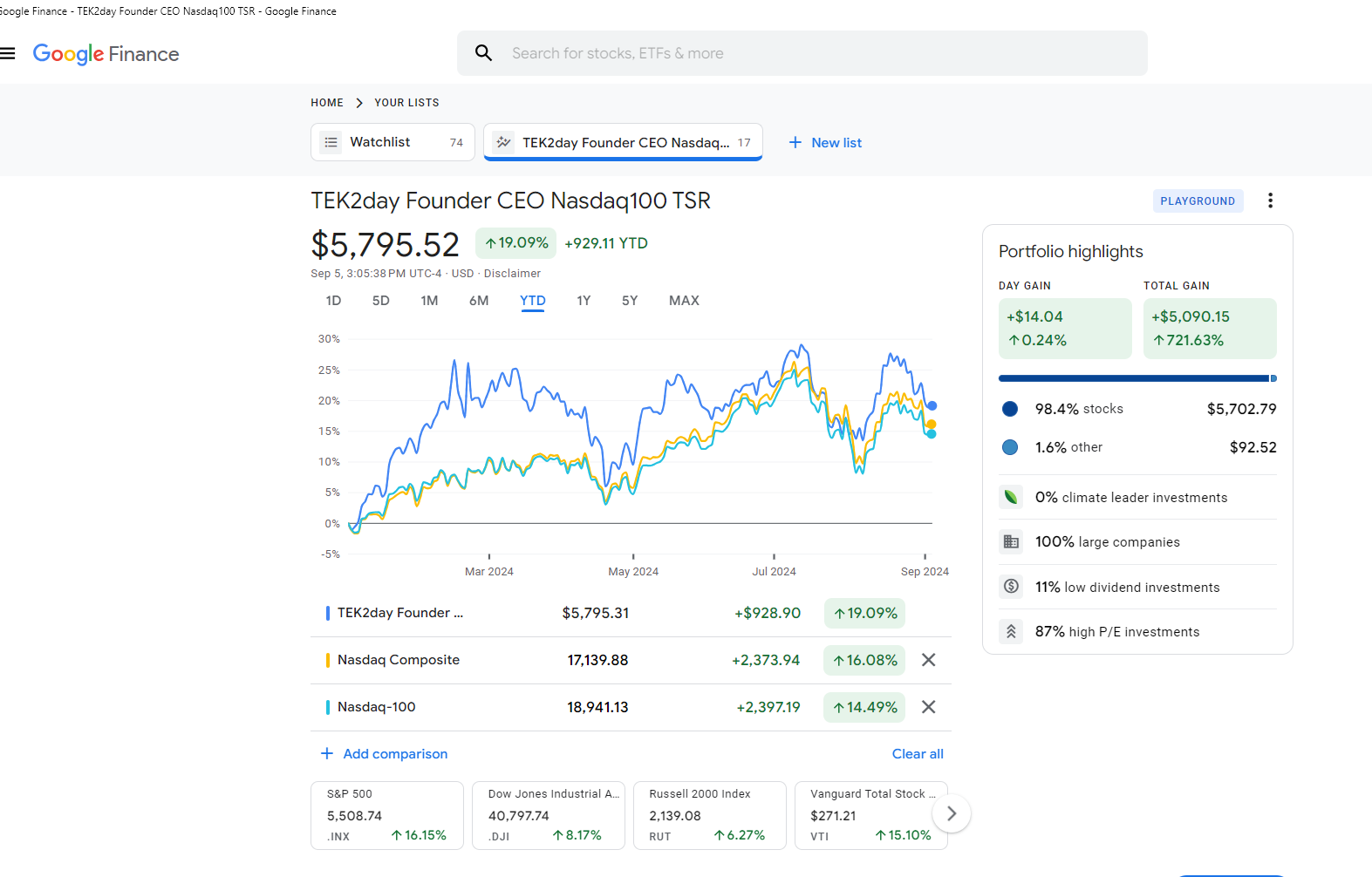This screenshot has width=1372, height=877.
Task: Open the S&P 500 index card
Action: (387, 815)
